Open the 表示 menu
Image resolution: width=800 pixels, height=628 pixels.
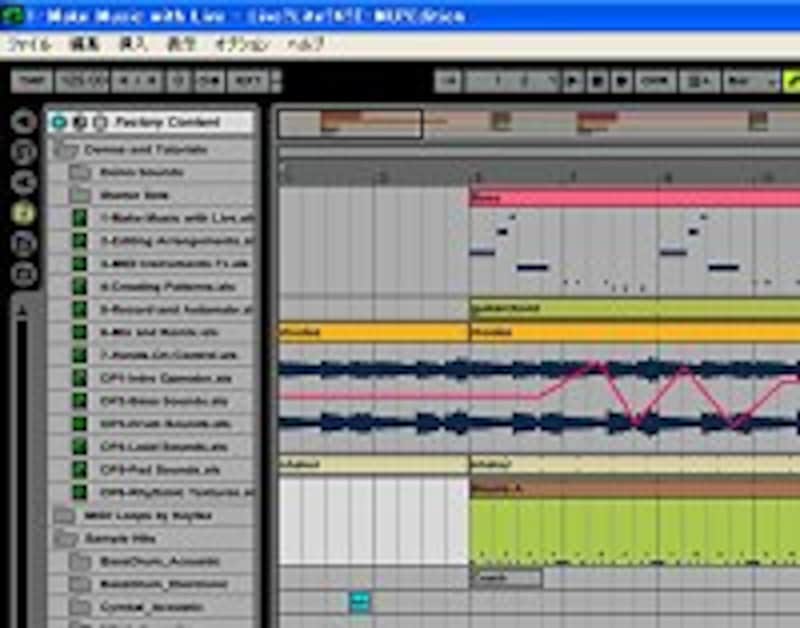coord(182,44)
